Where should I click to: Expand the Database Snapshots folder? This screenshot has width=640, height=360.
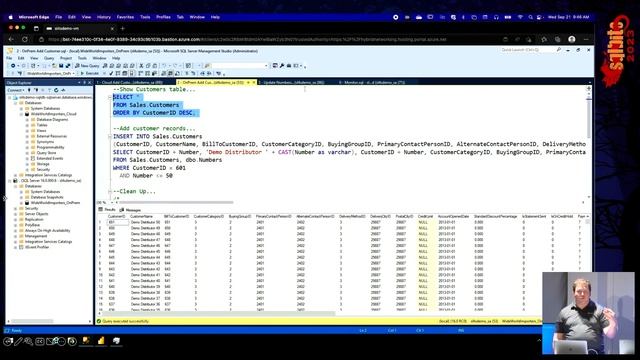coord(22,197)
